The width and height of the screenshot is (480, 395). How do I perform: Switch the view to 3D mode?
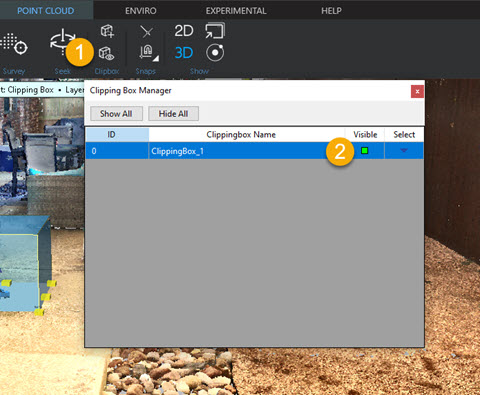[184, 53]
